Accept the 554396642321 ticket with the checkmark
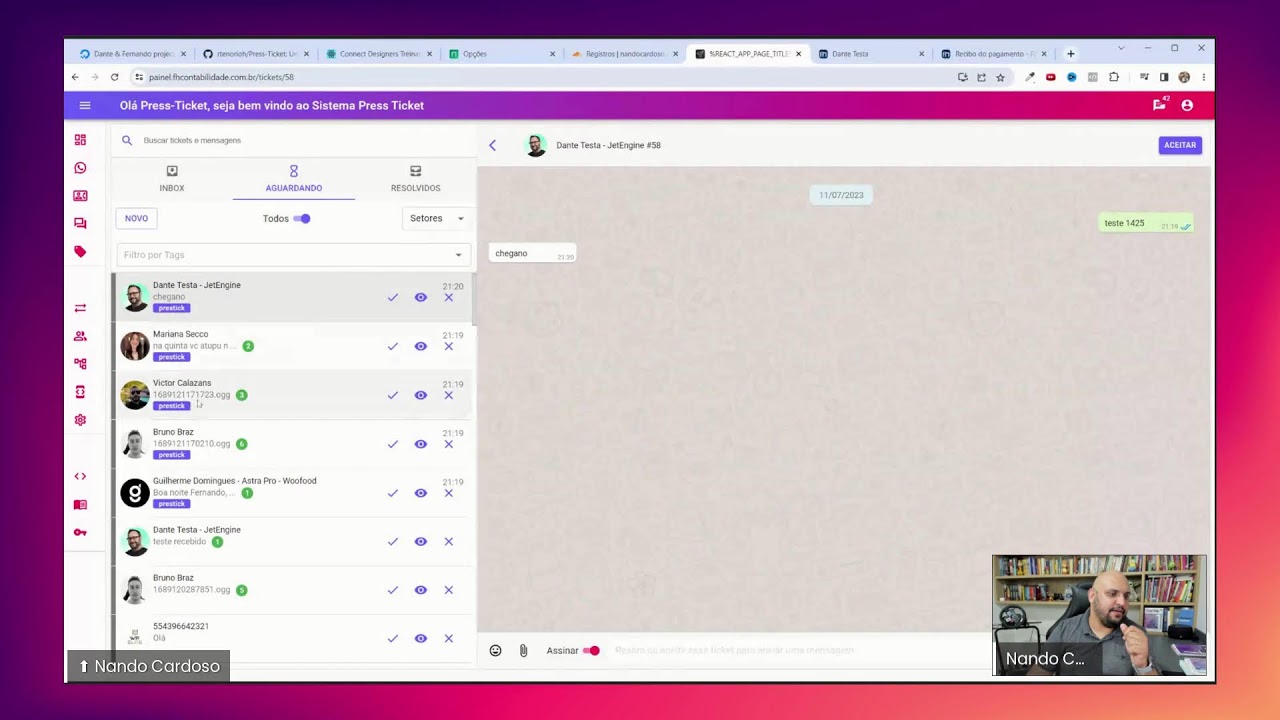Viewport: 1280px width, 720px height. (x=393, y=638)
